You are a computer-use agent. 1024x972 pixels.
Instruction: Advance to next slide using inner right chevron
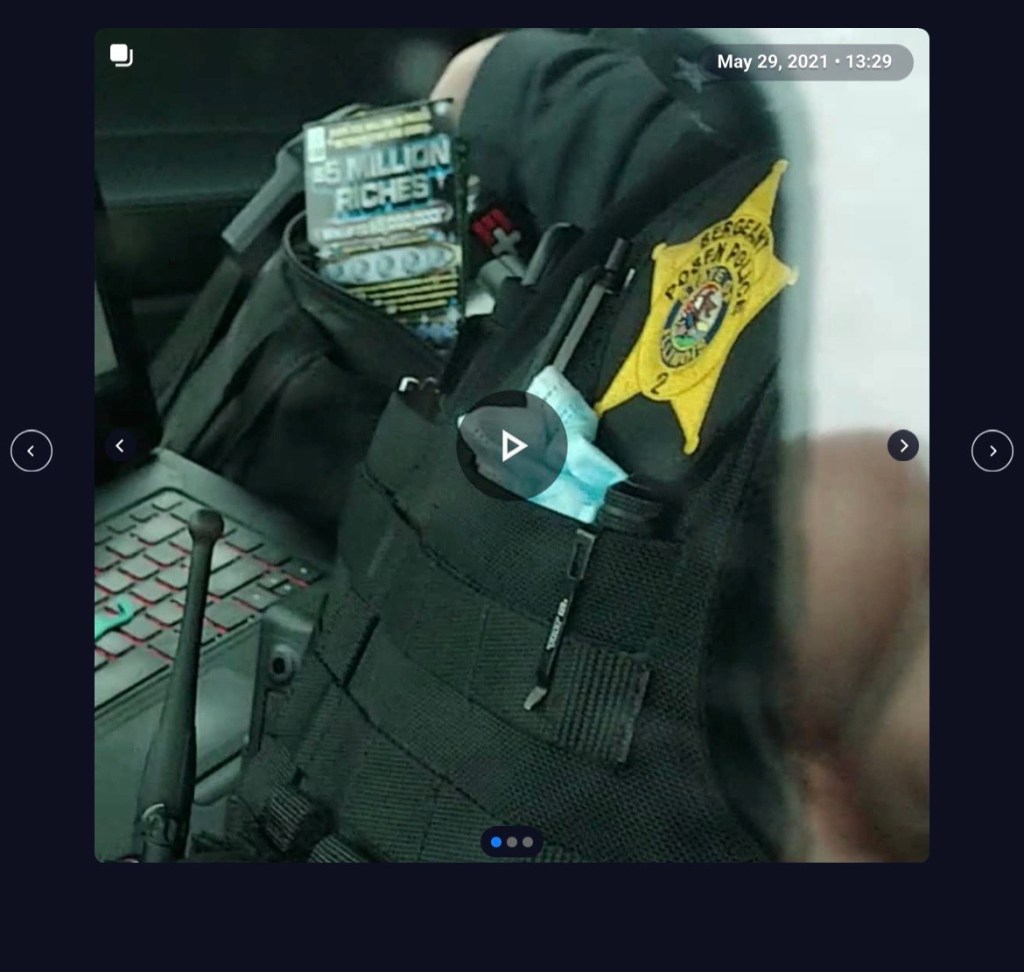click(903, 446)
